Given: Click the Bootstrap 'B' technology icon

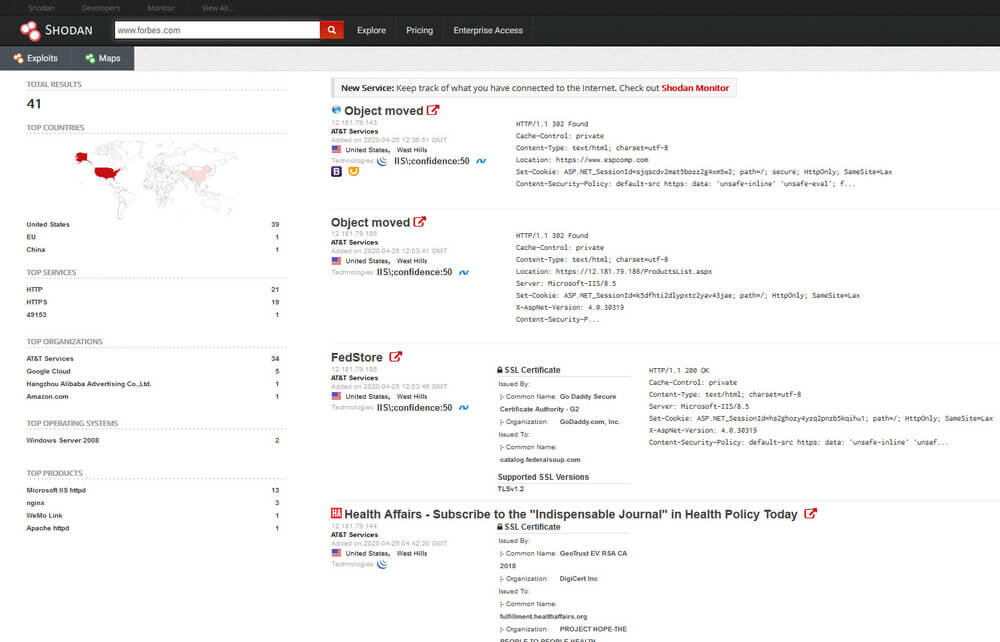Looking at the screenshot, I should click(336, 171).
